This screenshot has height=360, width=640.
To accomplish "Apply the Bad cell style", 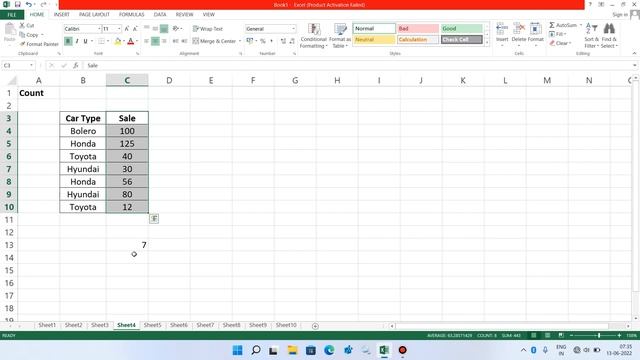I will pyautogui.click(x=418, y=29).
